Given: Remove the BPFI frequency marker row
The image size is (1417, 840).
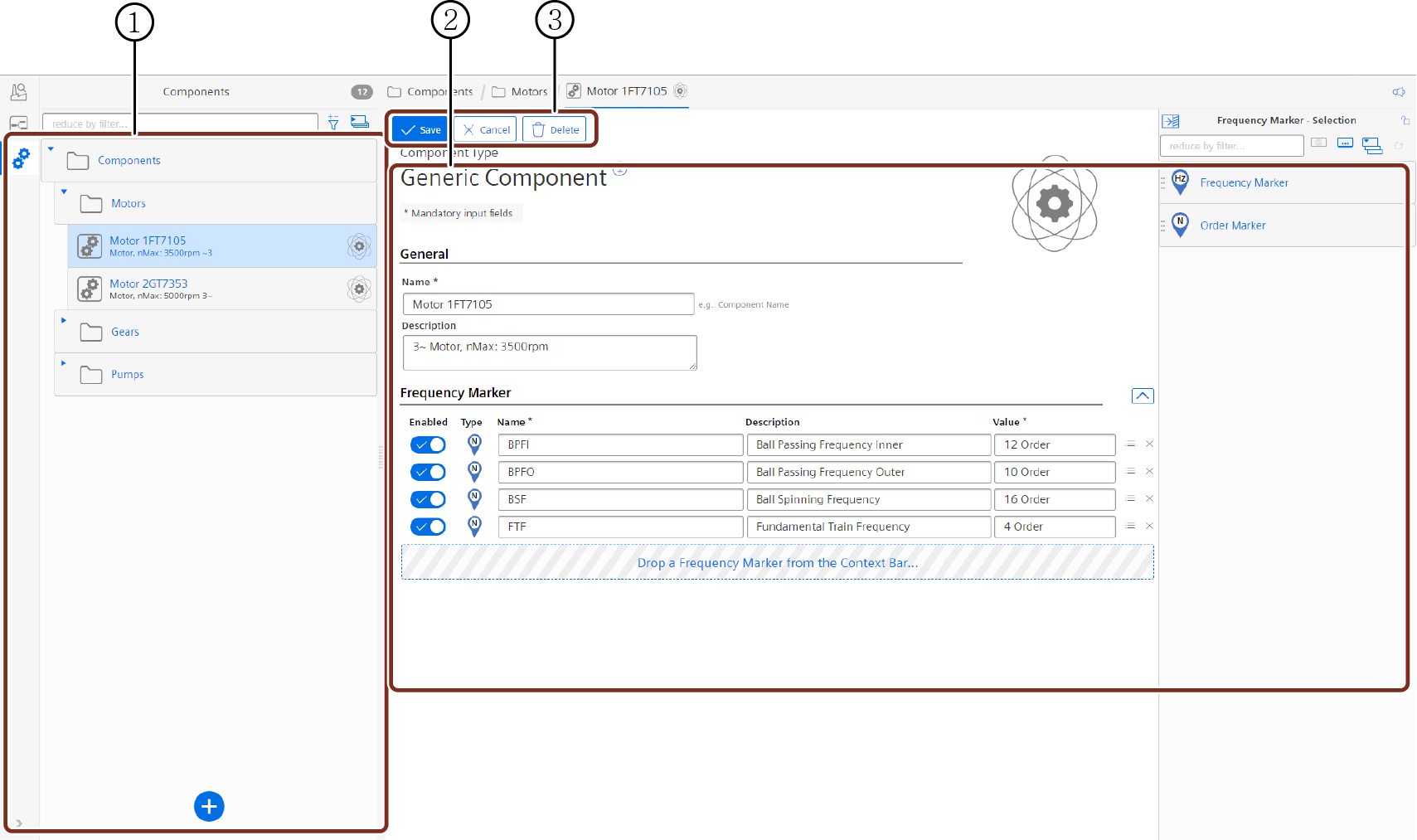Looking at the screenshot, I should 1149,444.
